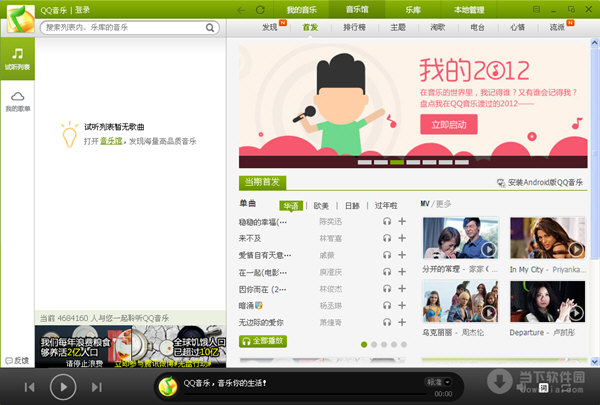600x405 pixels.
Task: Refresh the page with the reload icon
Action: 260,10
